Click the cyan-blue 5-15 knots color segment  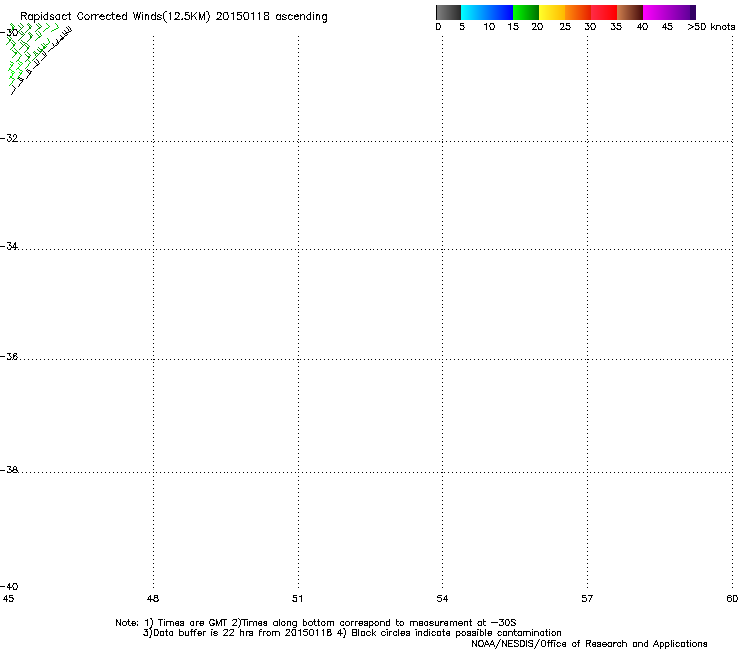[x=487, y=12]
